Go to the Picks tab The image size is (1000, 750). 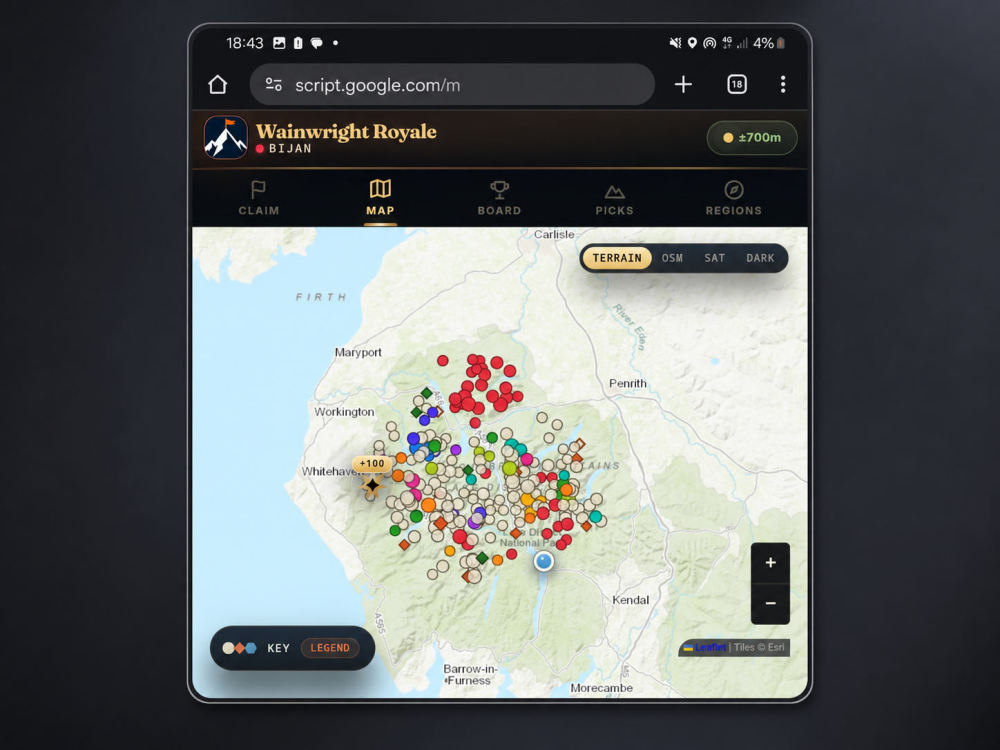[x=614, y=198]
